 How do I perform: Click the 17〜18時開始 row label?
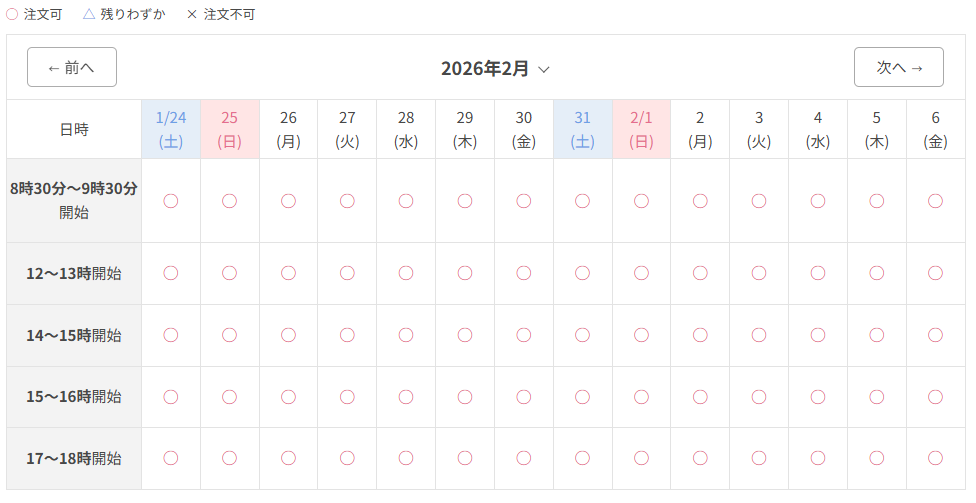74,458
